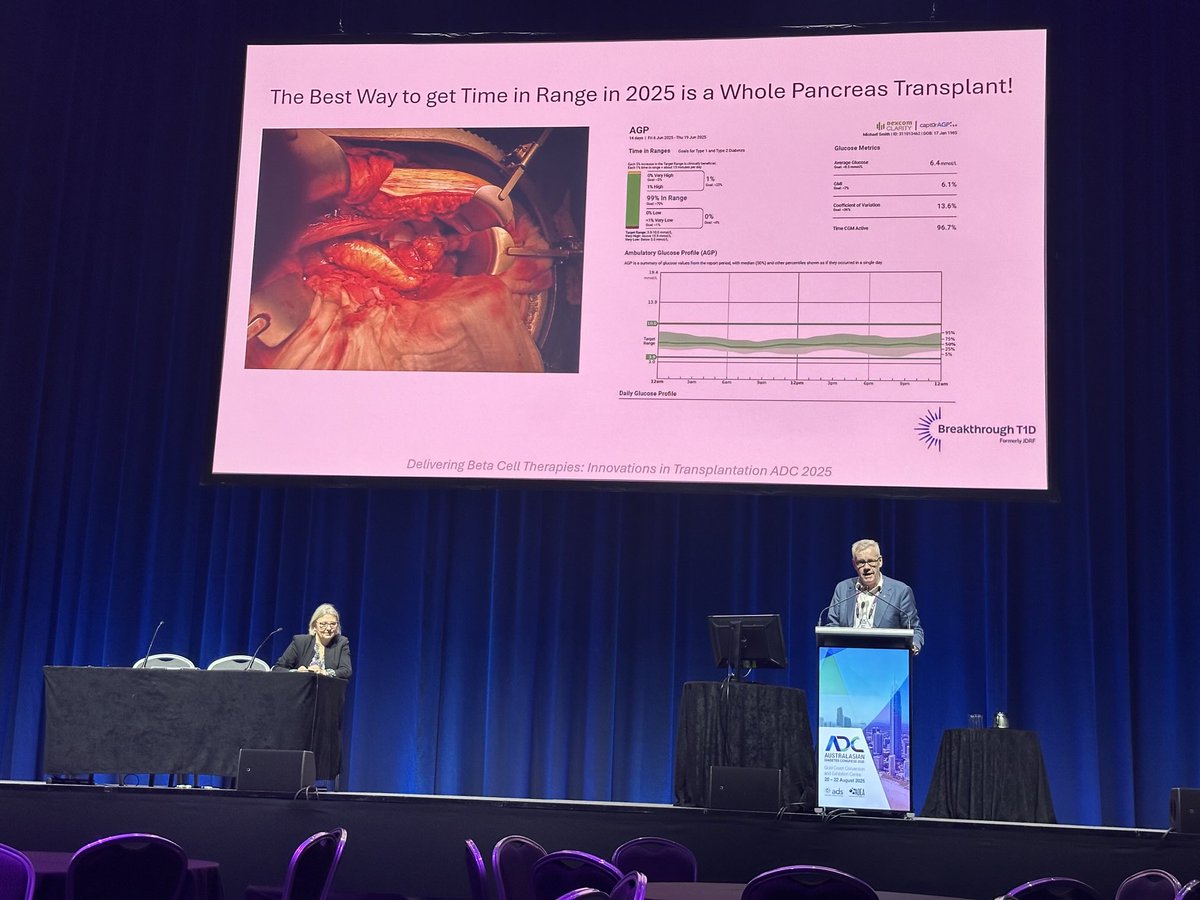The height and width of the screenshot is (900, 1200).
Task: Click the 'Glucose Metrics' heading
Action: click(x=859, y=147)
